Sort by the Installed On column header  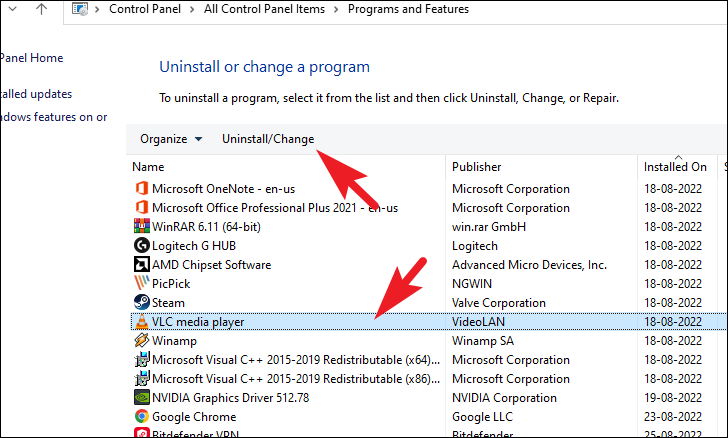point(675,167)
